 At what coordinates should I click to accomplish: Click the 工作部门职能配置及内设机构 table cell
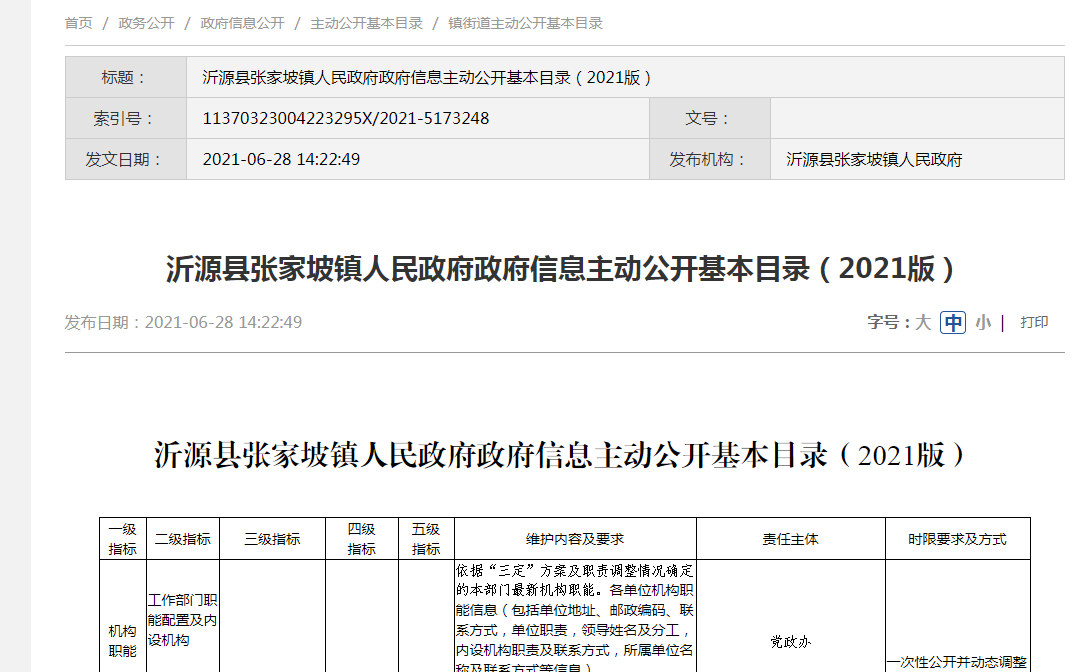[182, 620]
